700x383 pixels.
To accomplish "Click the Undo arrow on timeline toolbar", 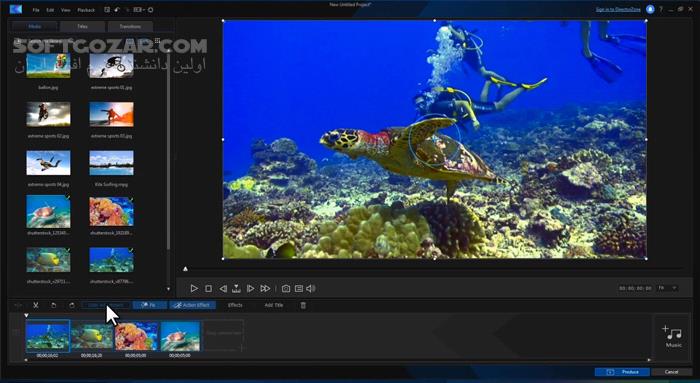I will coord(53,305).
